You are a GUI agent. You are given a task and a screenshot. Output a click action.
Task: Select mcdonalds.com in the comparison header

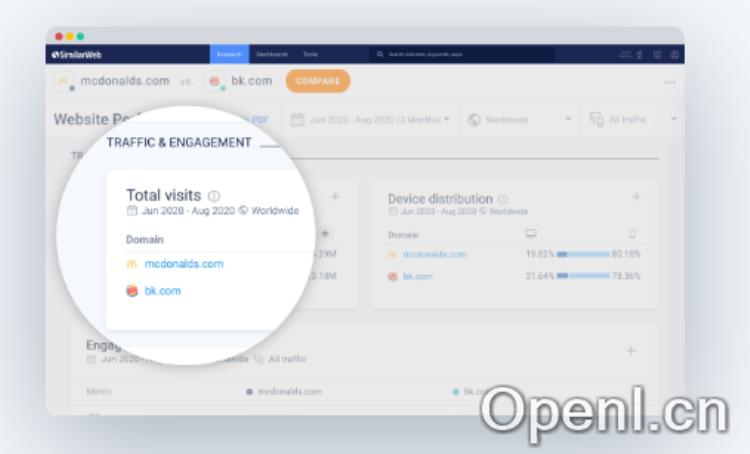125,81
